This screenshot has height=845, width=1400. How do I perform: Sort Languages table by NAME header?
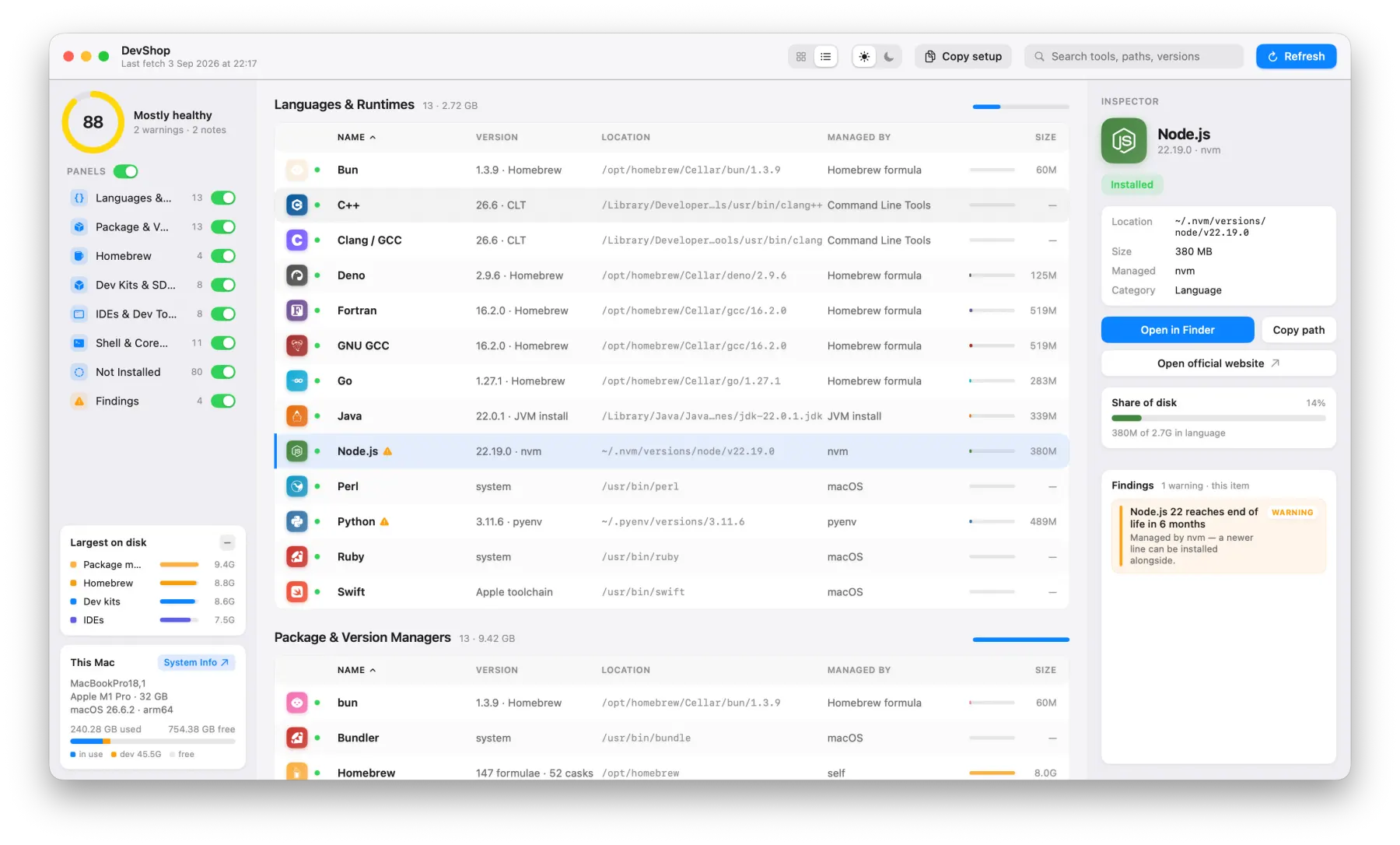[356, 137]
